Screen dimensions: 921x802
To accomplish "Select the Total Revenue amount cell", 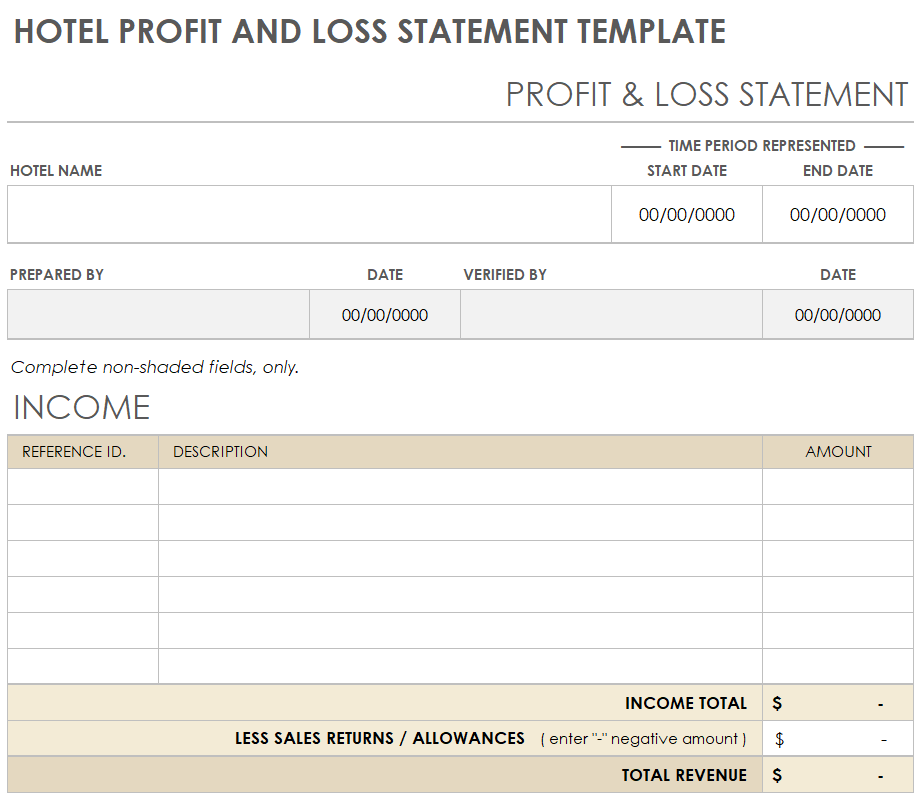I will (x=838, y=775).
